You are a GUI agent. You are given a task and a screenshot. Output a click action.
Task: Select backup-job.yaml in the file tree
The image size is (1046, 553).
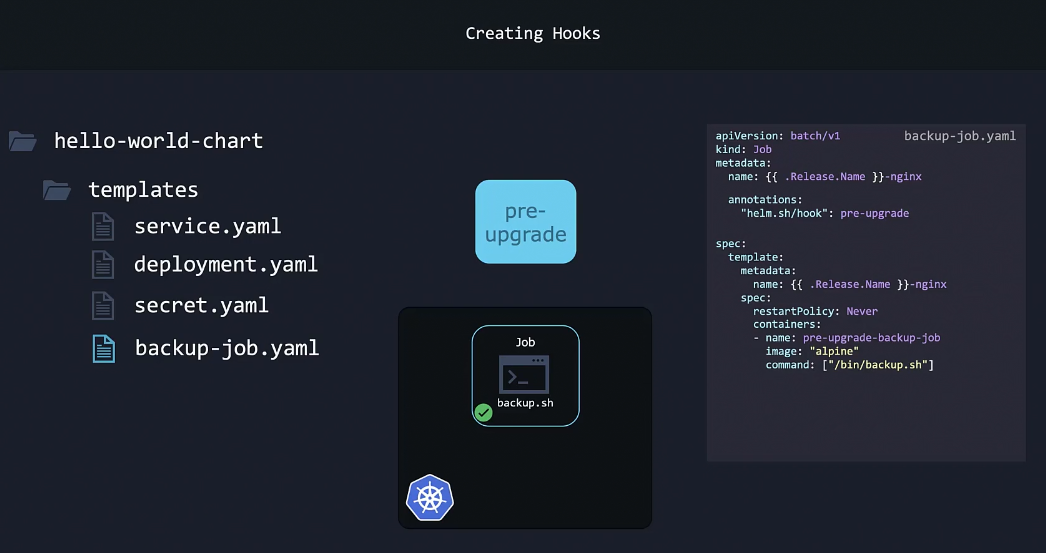click(x=227, y=348)
